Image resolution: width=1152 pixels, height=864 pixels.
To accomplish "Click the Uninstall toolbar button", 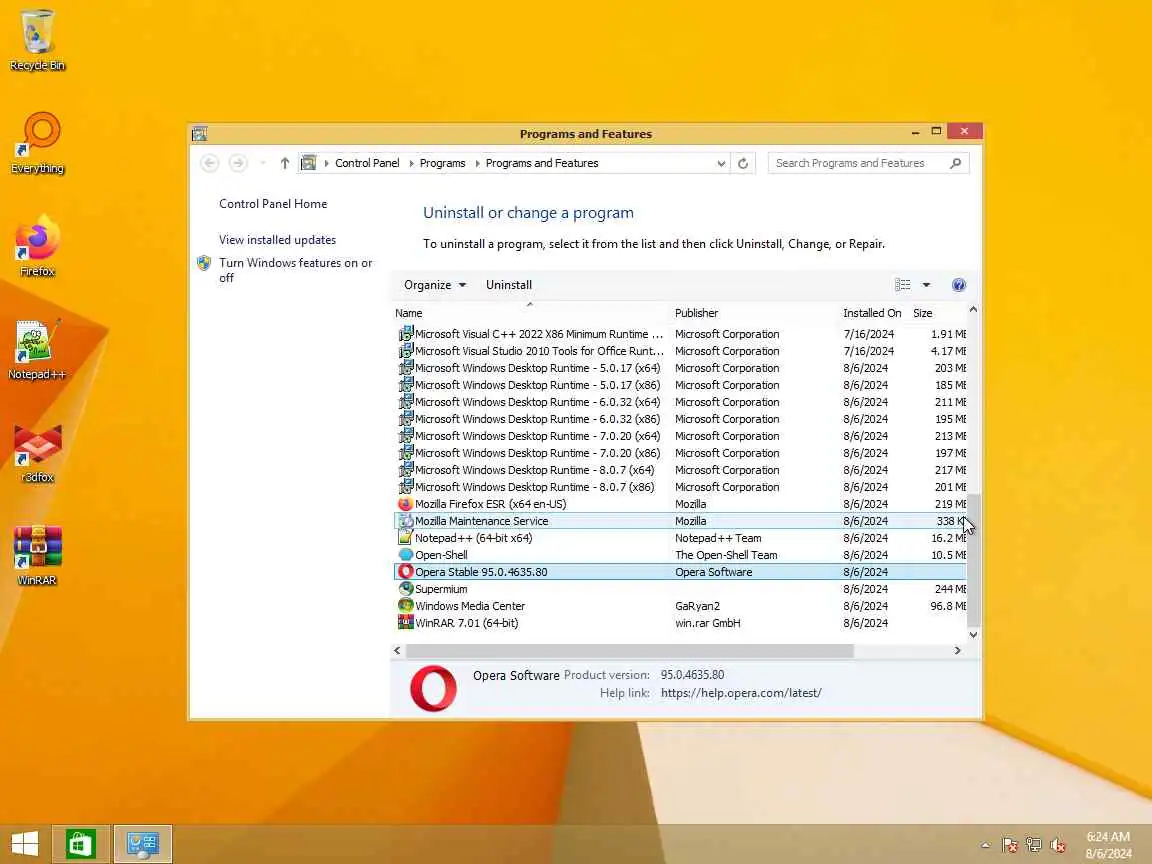I will (x=508, y=285).
